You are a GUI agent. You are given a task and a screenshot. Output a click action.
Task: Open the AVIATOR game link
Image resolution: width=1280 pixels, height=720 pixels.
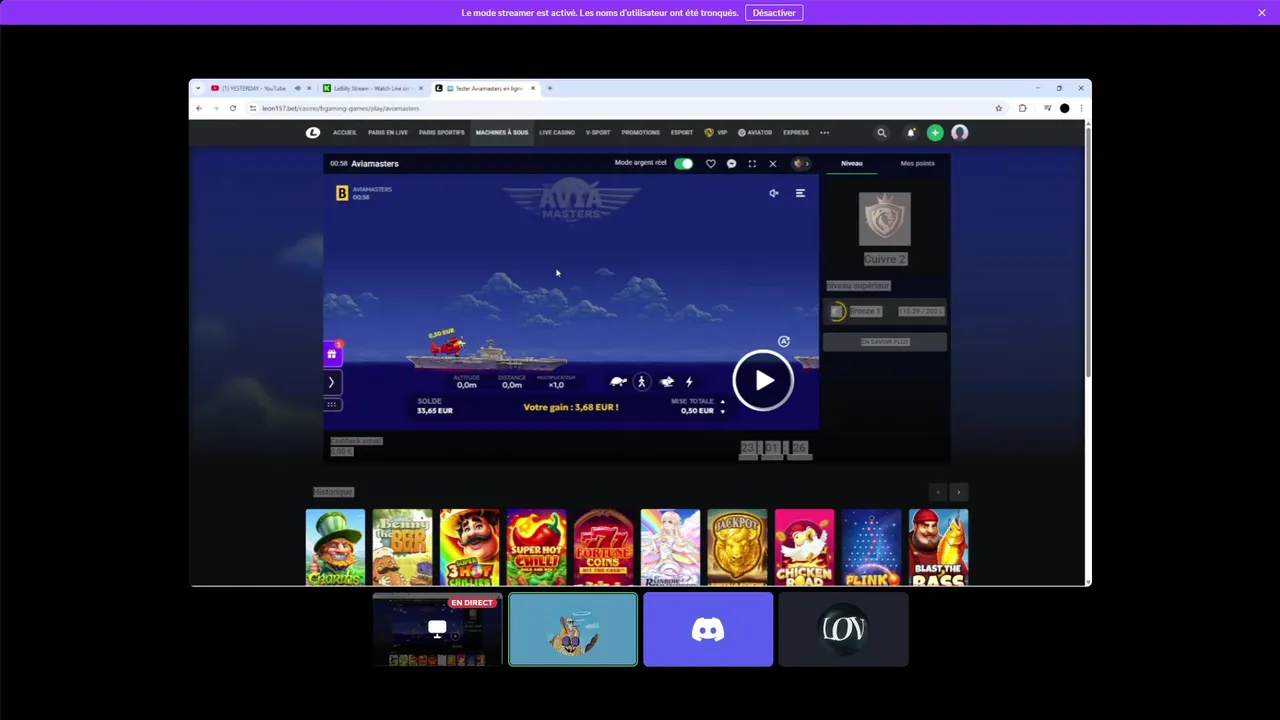pyautogui.click(x=755, y=132)
